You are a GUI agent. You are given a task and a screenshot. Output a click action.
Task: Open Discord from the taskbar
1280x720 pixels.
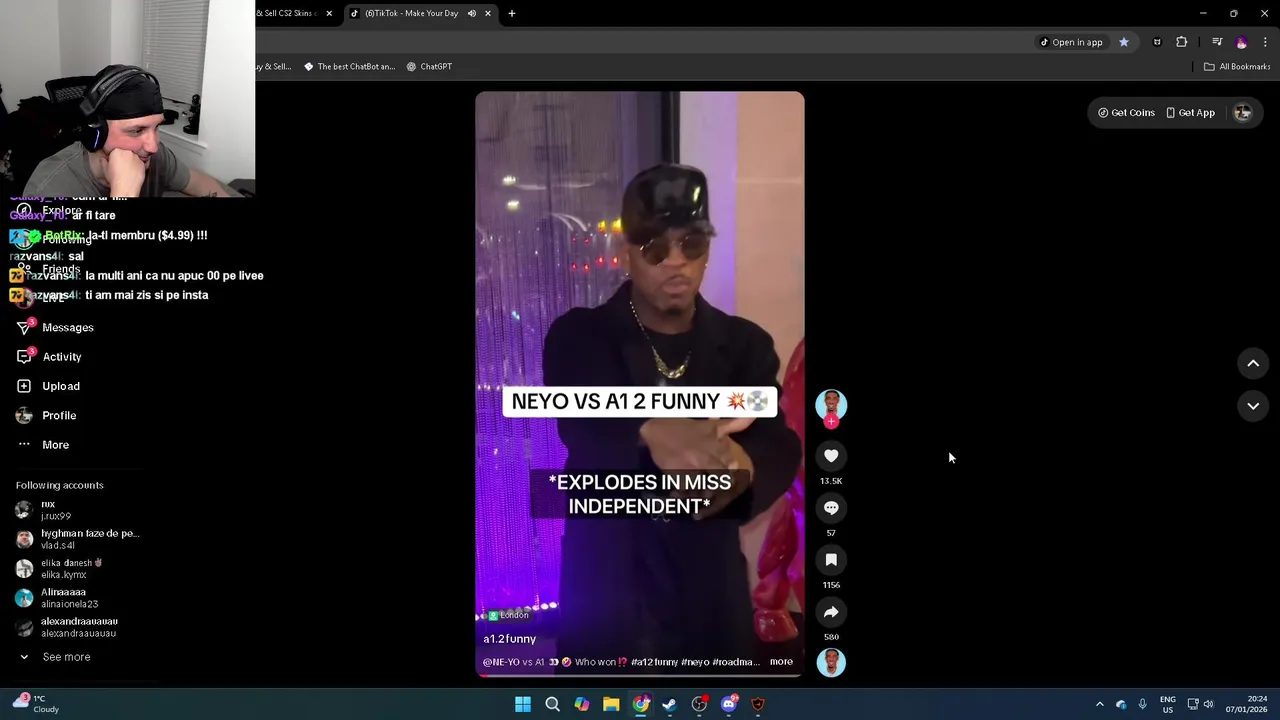pyautogui.click(x=729, y=705)
